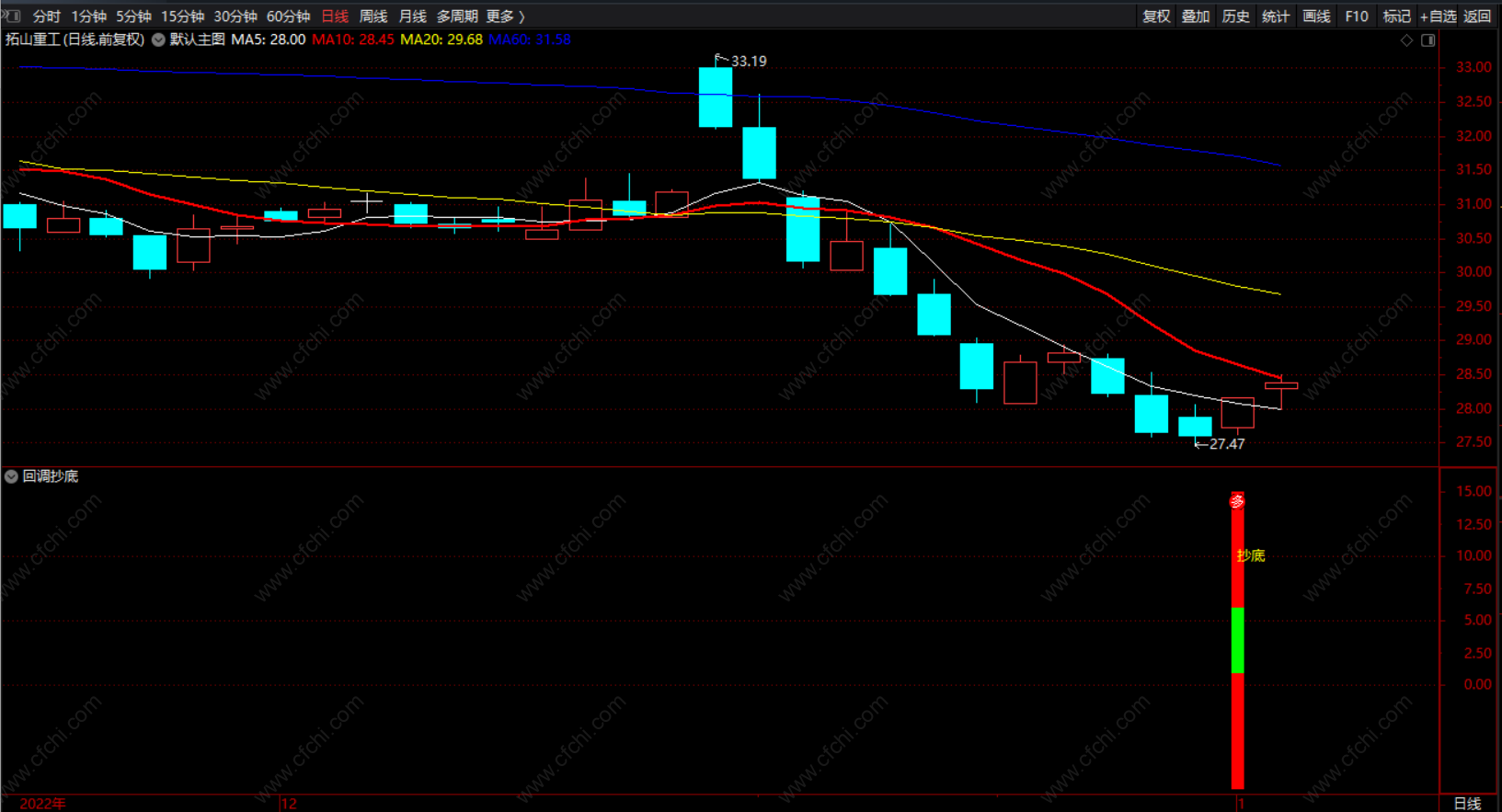1502x812 pixels.
Task: Select the 月线 monthly tab
Action: point(412,17)
